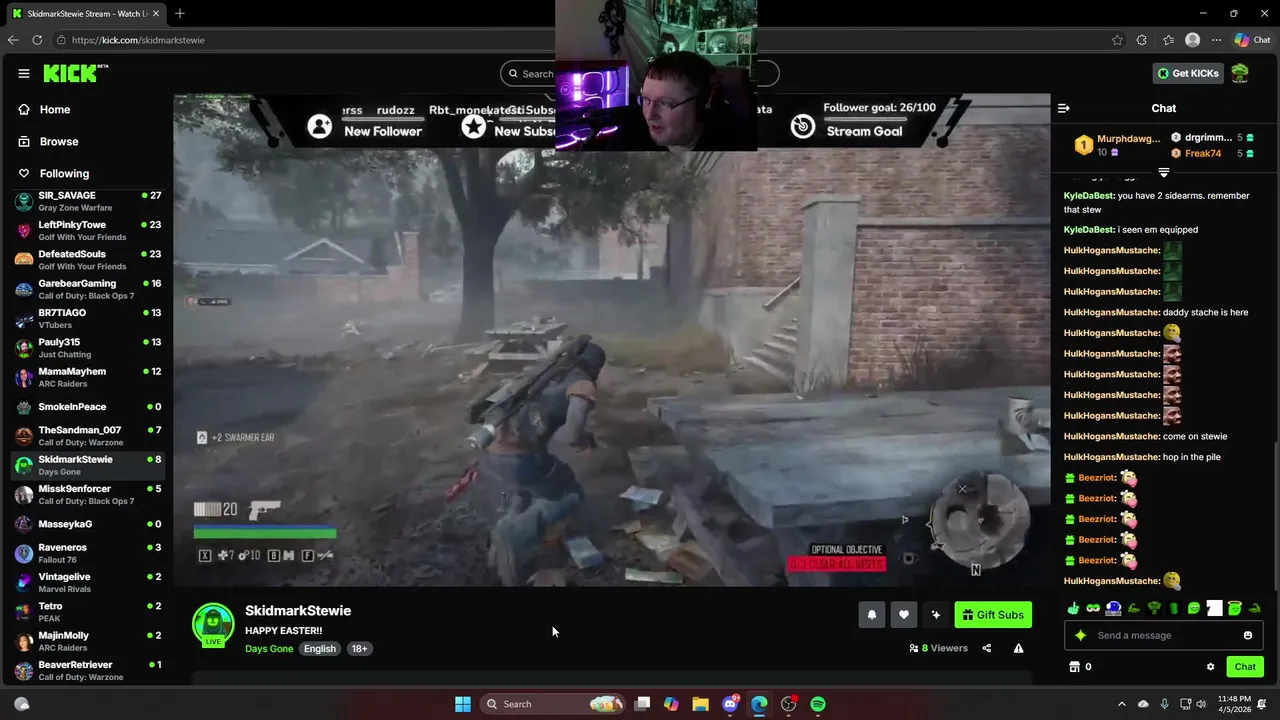Expand the chat leaderboard chevron
The image size is (1280, 720).
click(x=1163, y=172)
